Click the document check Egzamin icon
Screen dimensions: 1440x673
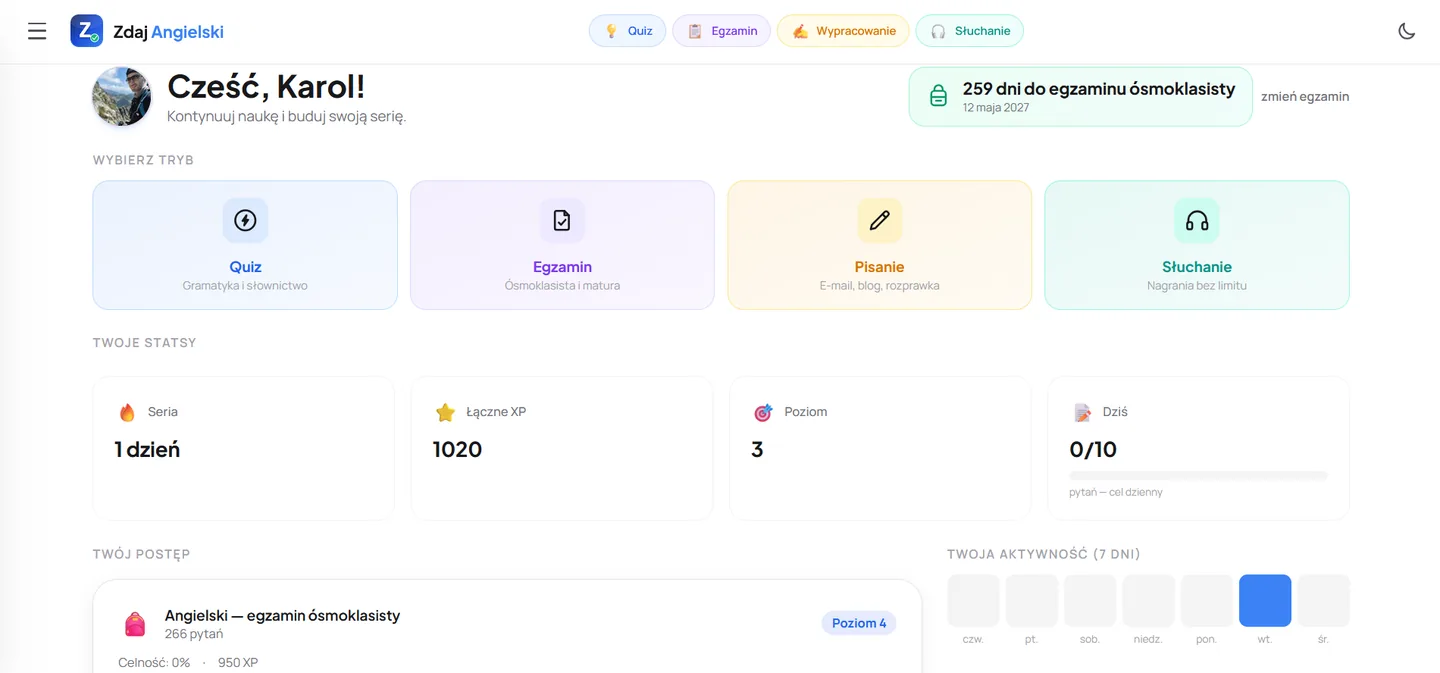point(562,221)
